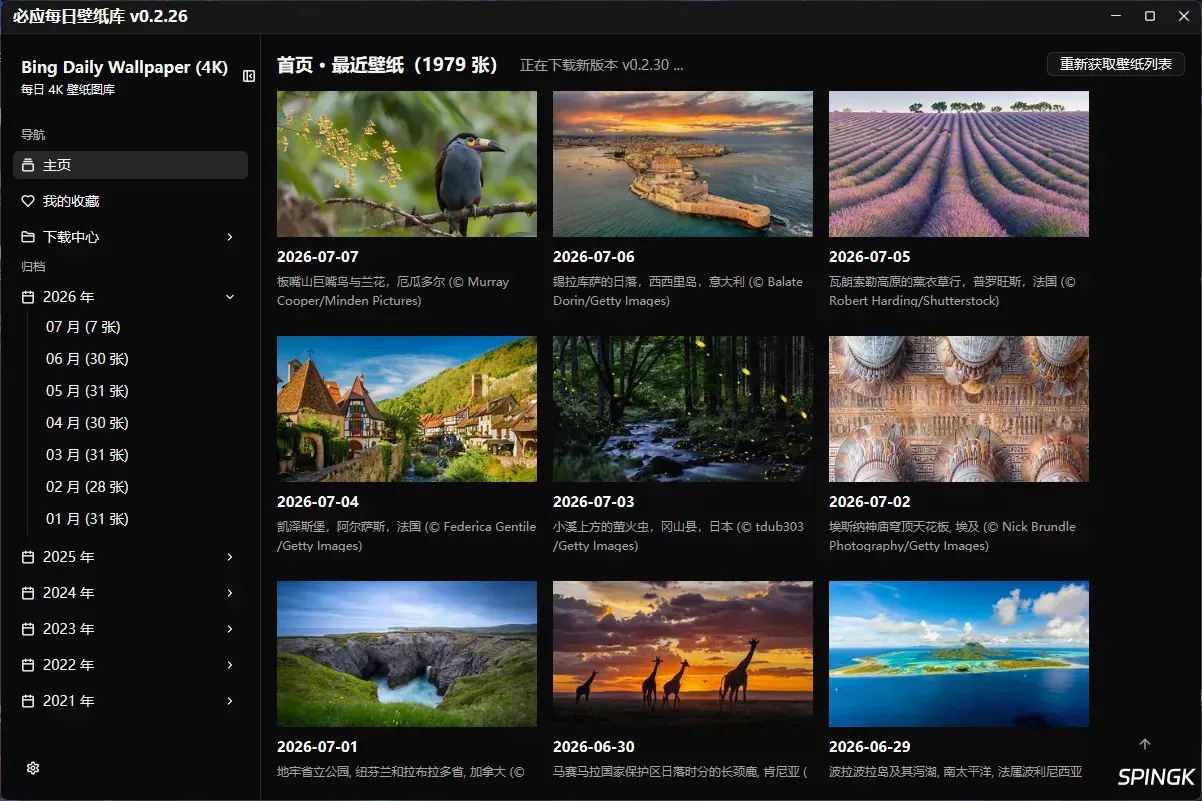Click the calendar icon next to 2021 年
This screenshot has width=1202, height=801.
(28, 701)
